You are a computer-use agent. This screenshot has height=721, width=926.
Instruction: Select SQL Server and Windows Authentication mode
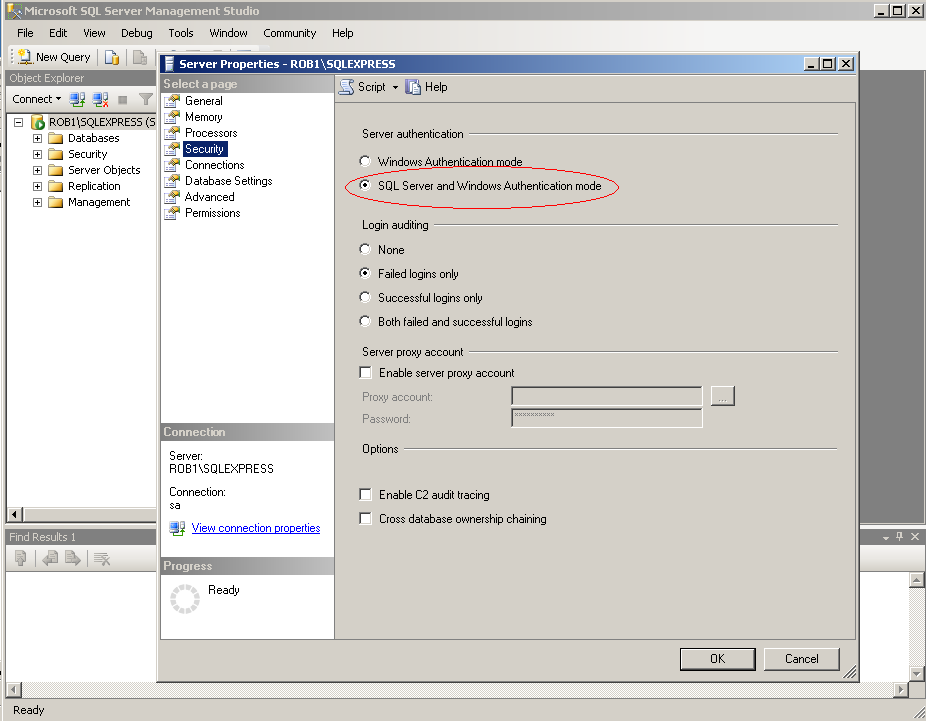point(365,185)
